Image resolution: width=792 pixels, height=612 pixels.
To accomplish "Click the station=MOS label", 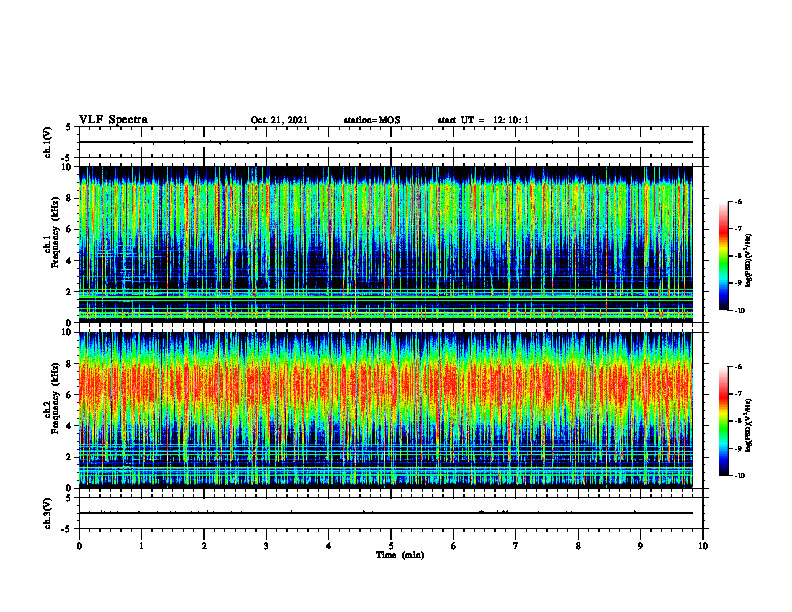I will click(x=372, y=120).
